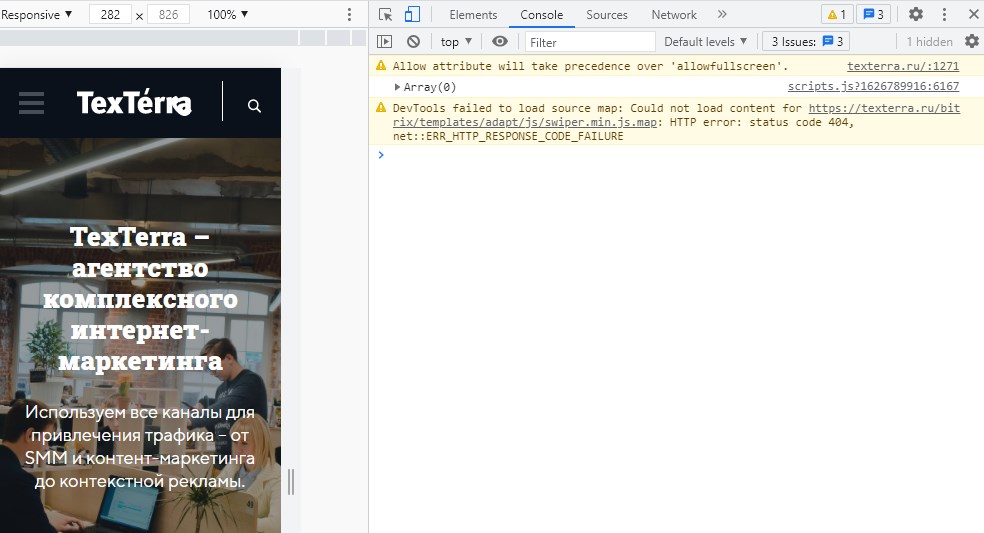Expand the Array(0) console entry
Screen dimensions: 984x533
[x=397, y=87]
